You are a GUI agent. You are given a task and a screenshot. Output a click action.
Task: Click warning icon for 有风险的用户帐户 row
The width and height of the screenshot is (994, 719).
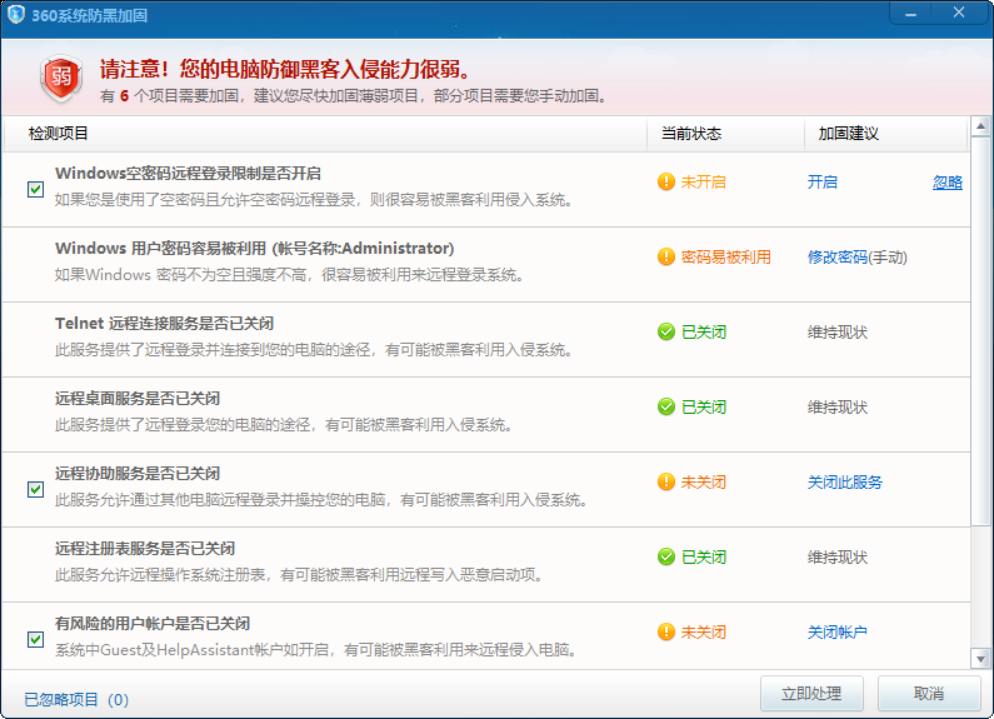666,632
